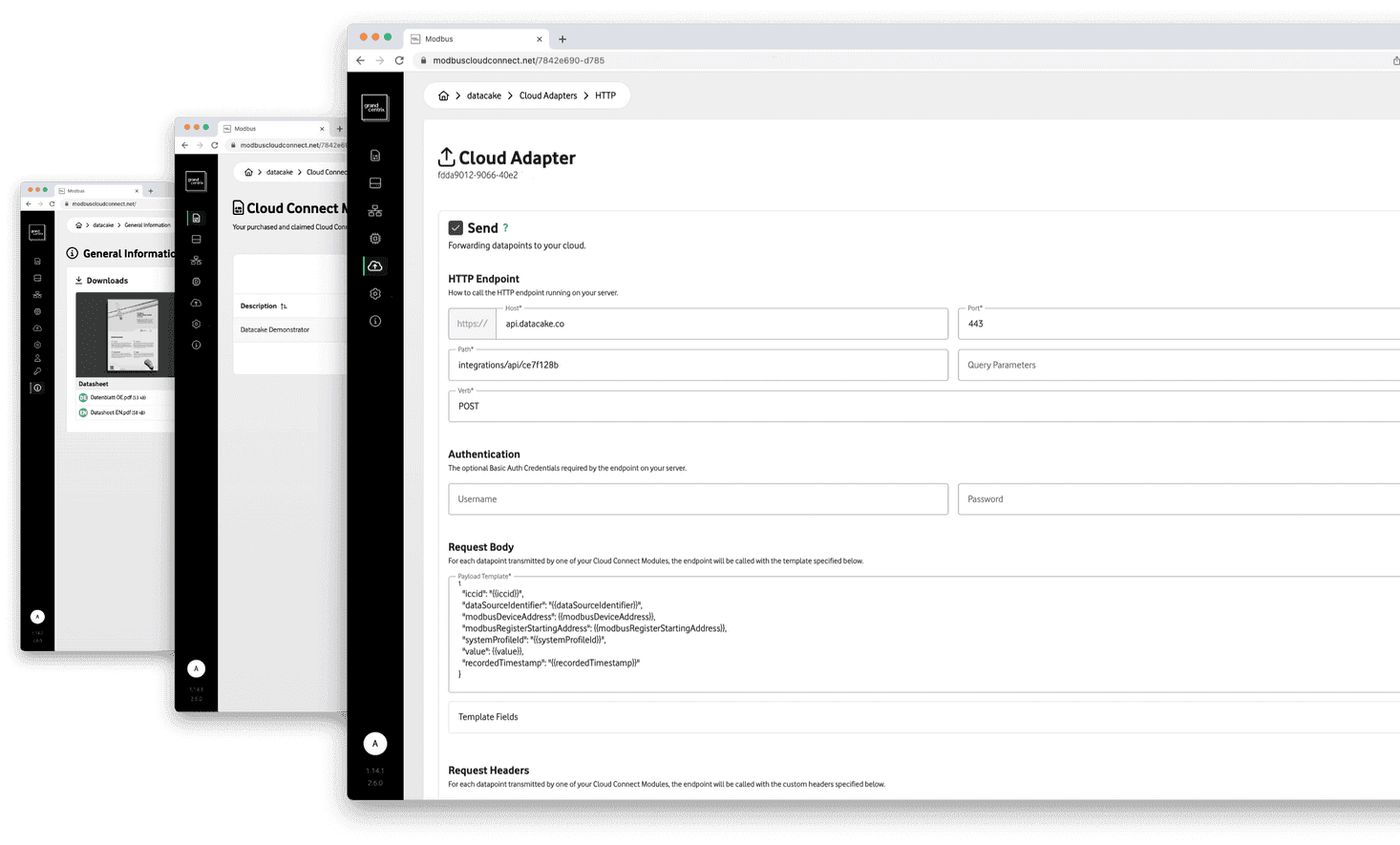Click the back window address bar
The image size is (1400, 845).
coord(103,203)
